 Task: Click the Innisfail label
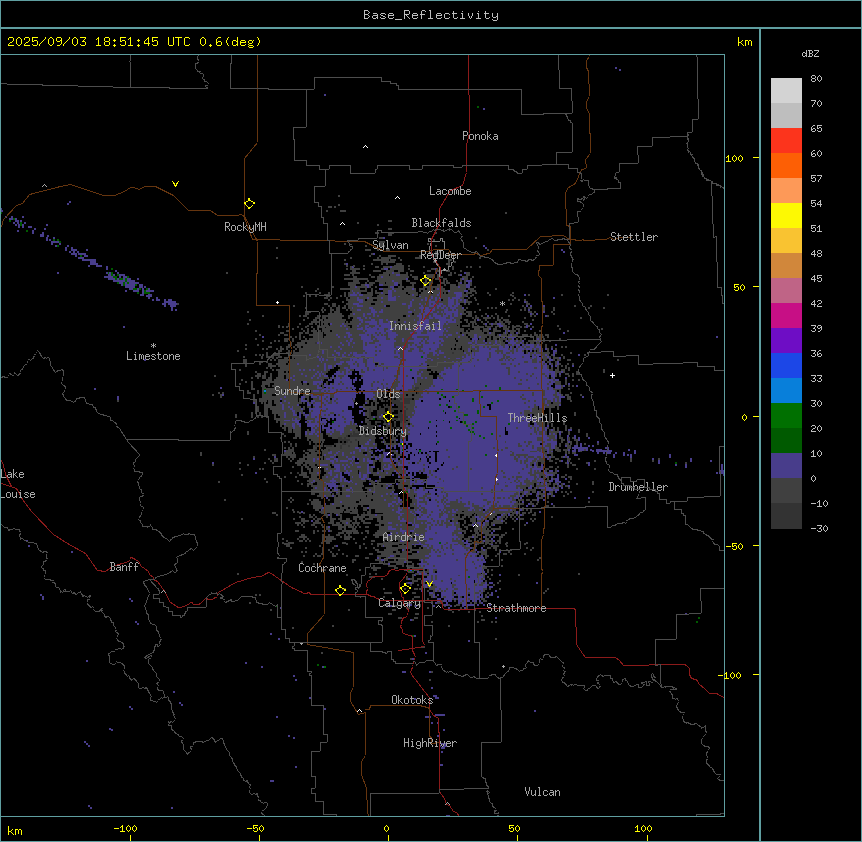pos(415,326)
